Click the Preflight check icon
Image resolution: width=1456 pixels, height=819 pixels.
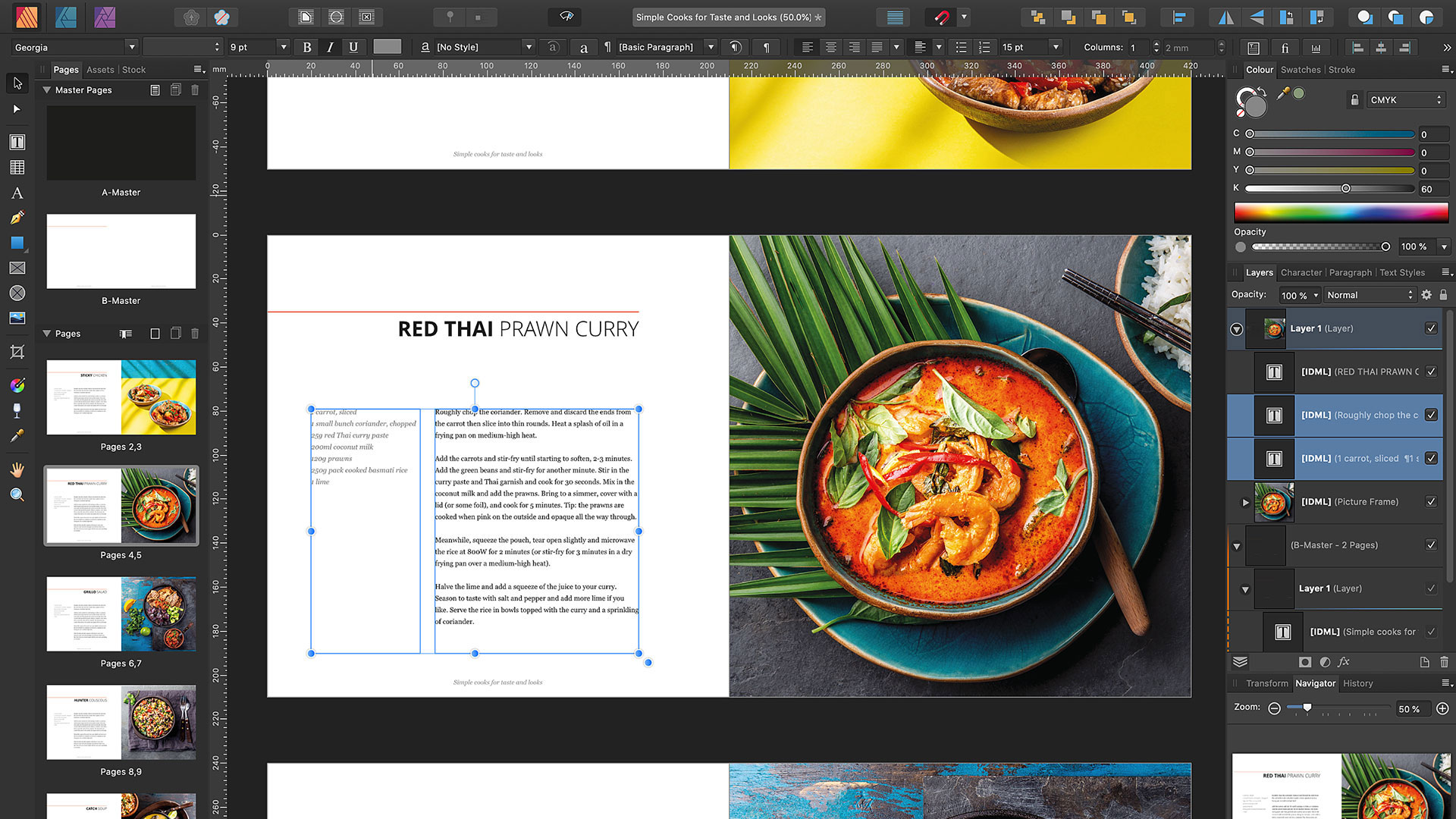coord(566,17)
